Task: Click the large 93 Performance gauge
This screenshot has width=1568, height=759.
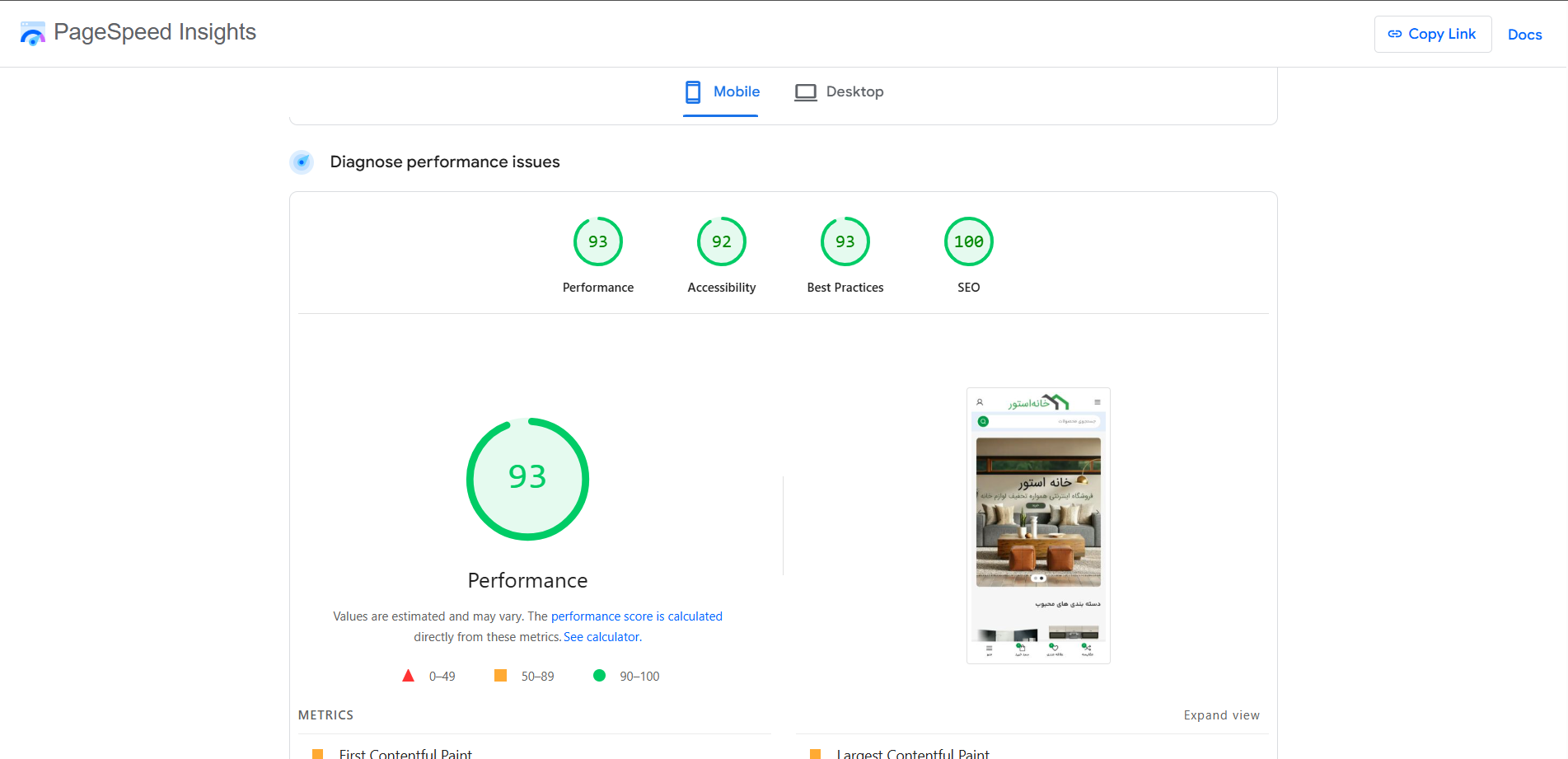Action: [527, 479]
